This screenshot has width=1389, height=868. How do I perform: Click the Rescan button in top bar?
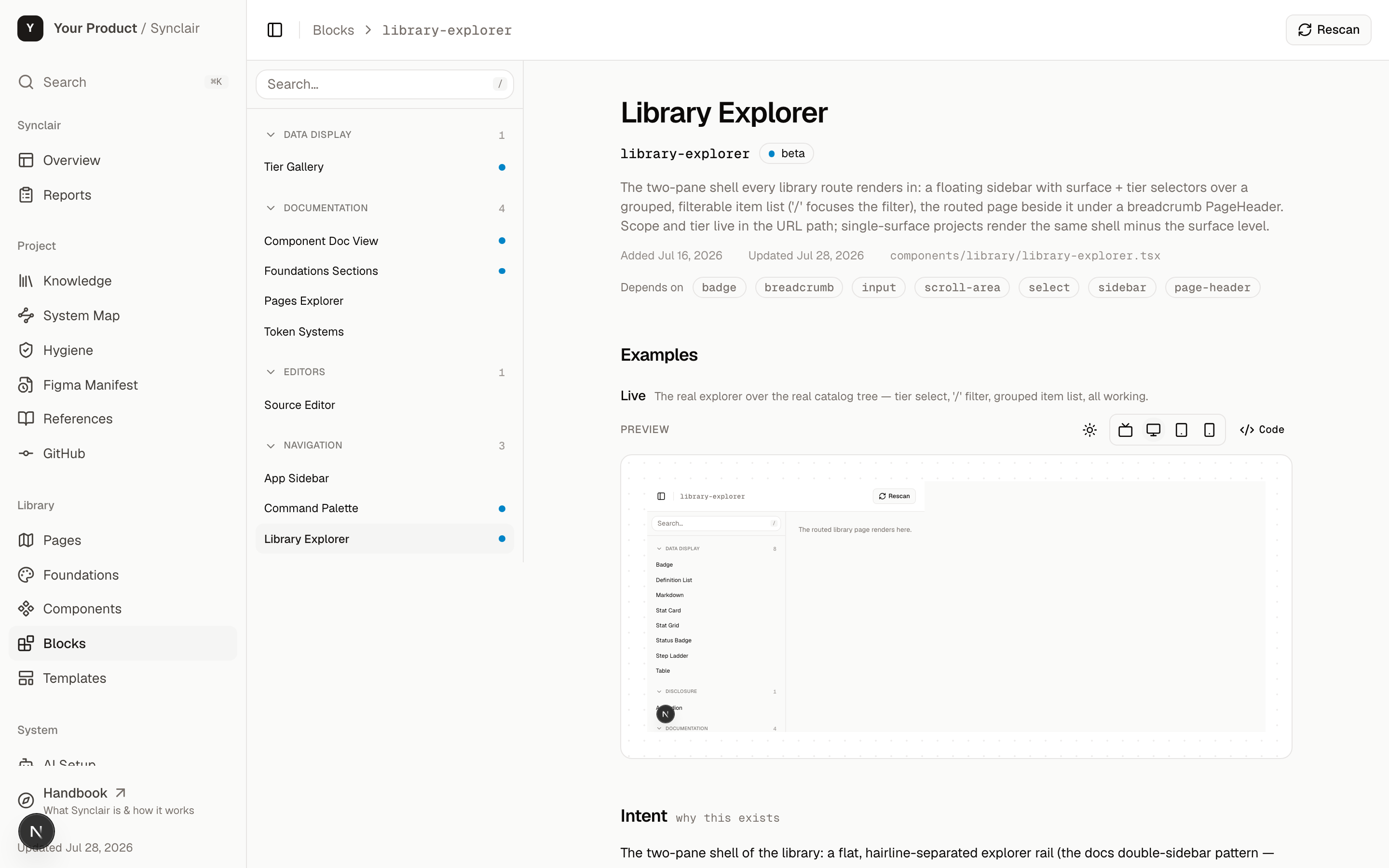click(1328, 30)
